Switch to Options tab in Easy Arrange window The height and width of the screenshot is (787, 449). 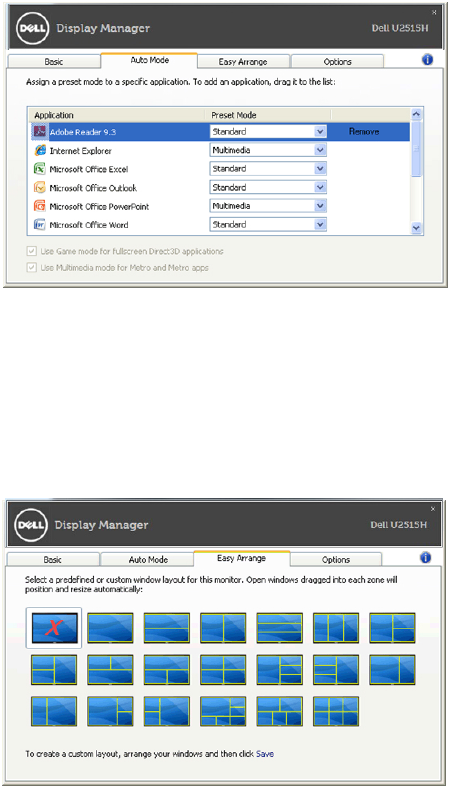click(336, 559)
